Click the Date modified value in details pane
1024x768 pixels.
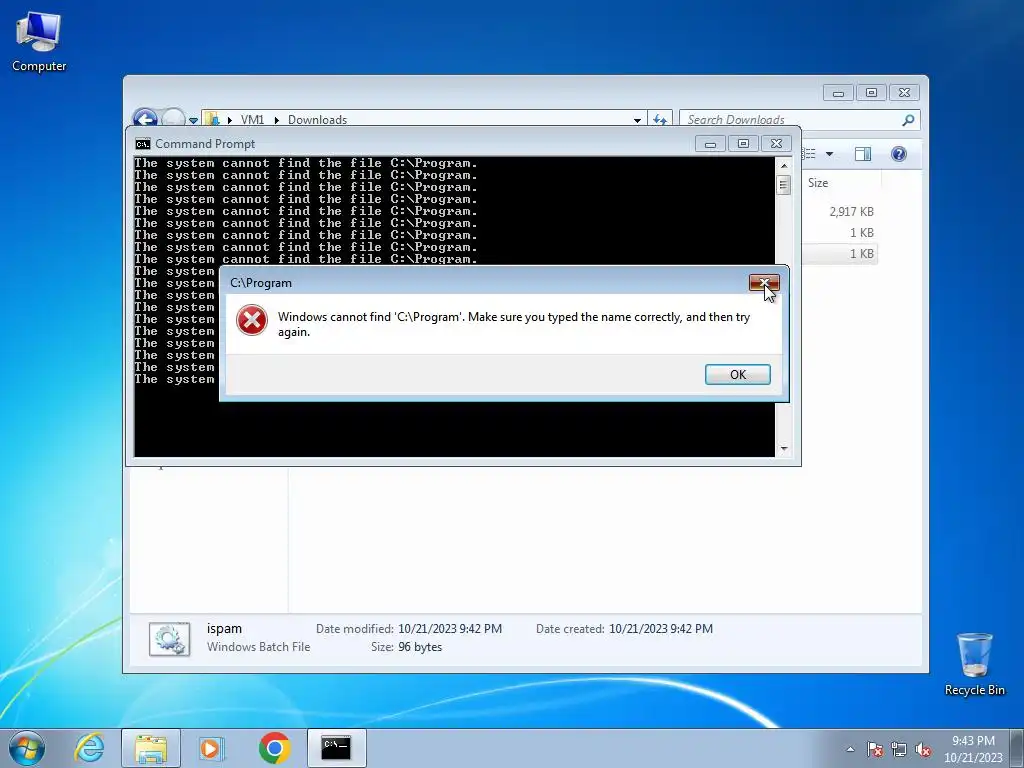point(450,629)
